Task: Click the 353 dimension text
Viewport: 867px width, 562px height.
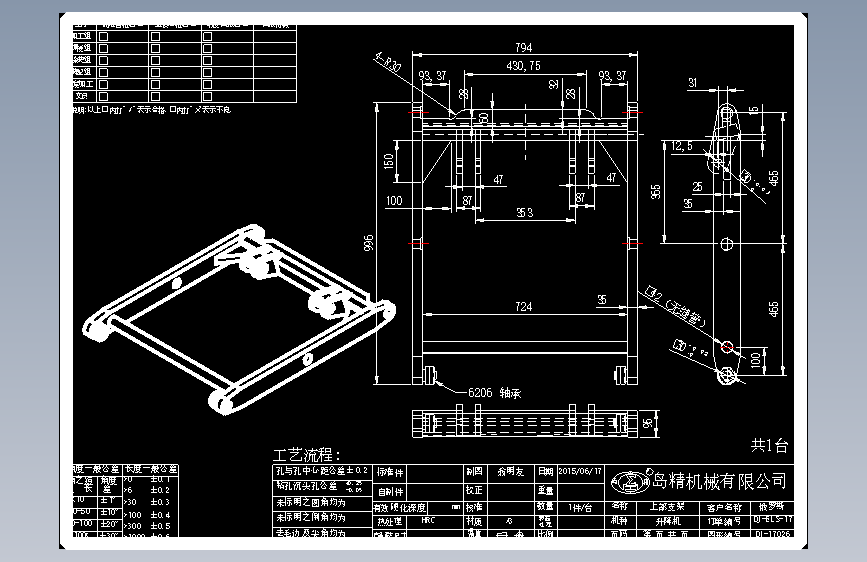Action: click(525, 213)
